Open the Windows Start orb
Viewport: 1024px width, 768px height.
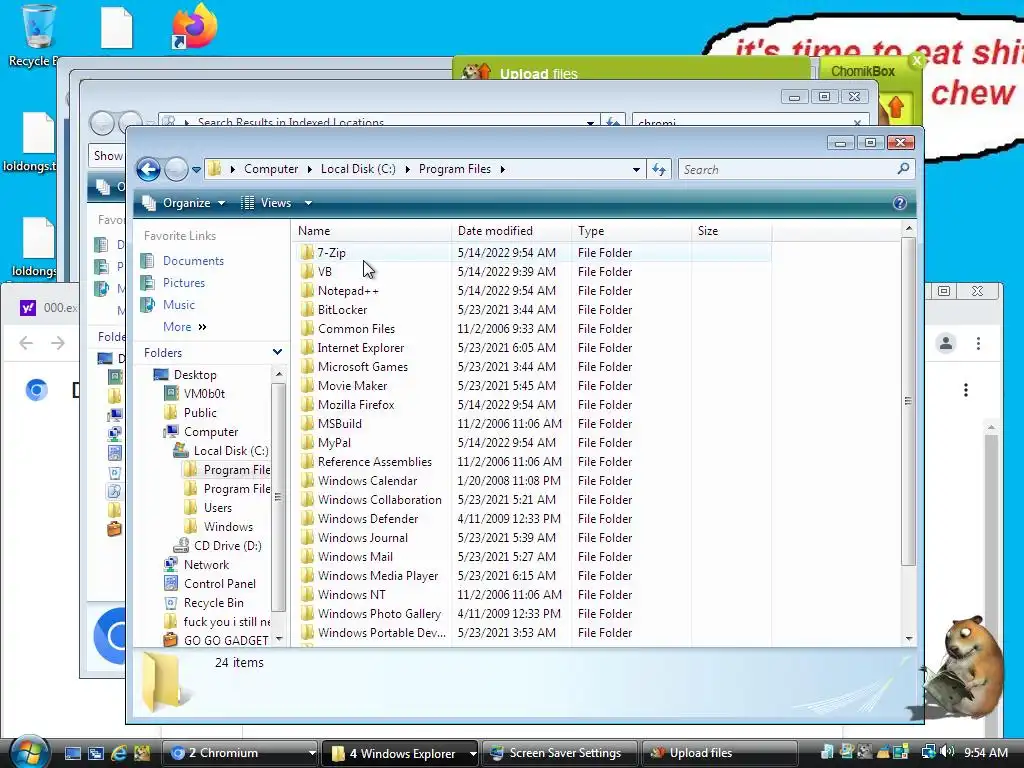(29, 752)
